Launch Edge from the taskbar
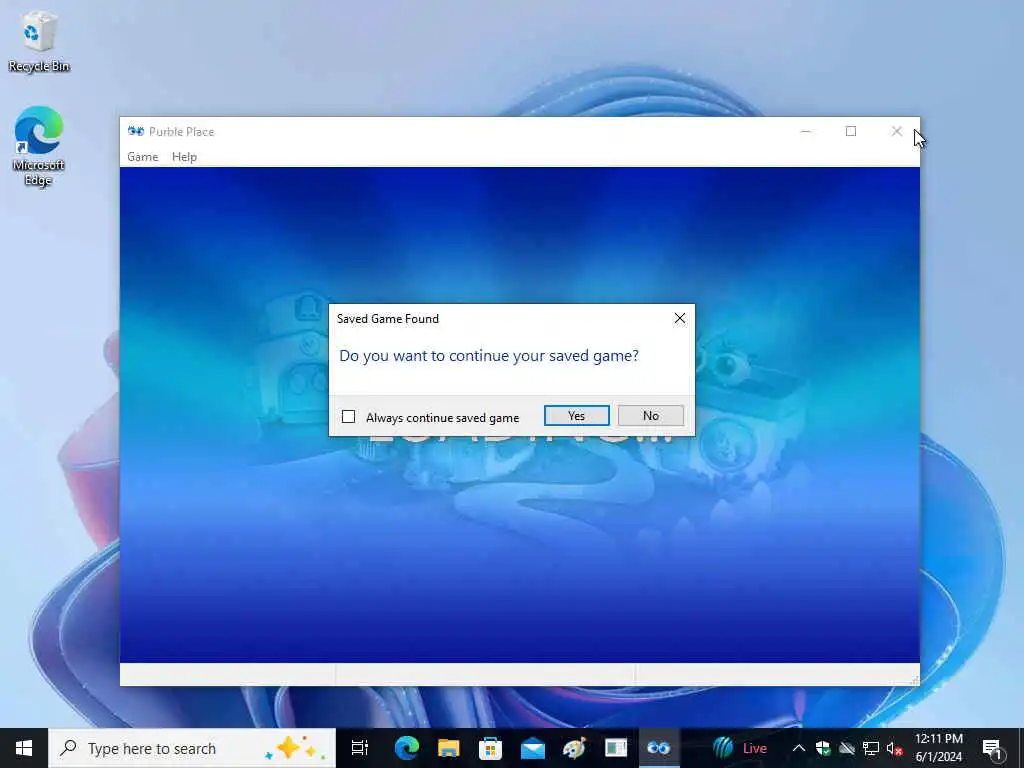The height and width of the screenshot is (768, 1024). coord(406,748)
